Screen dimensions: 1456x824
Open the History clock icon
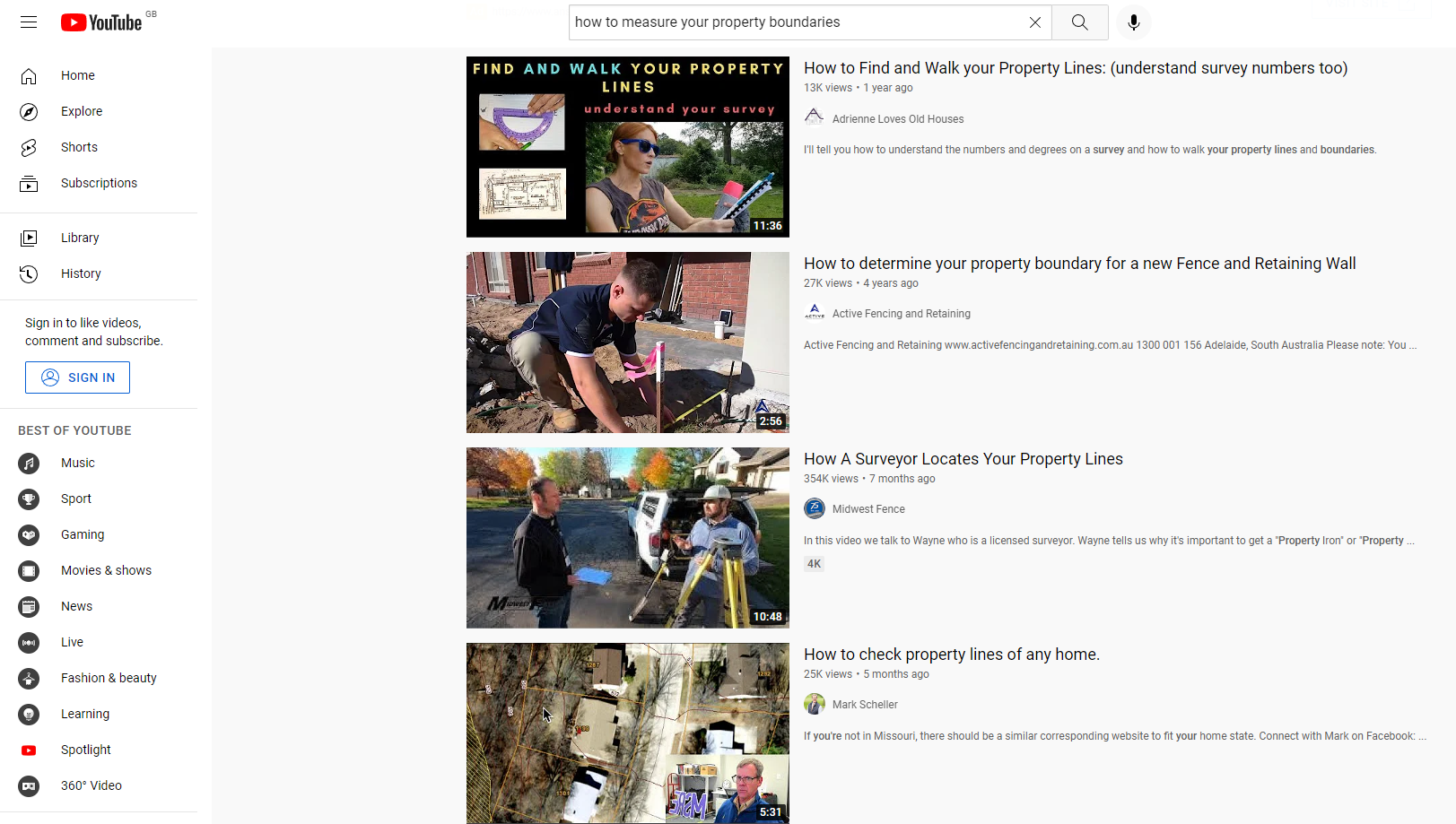29,273
